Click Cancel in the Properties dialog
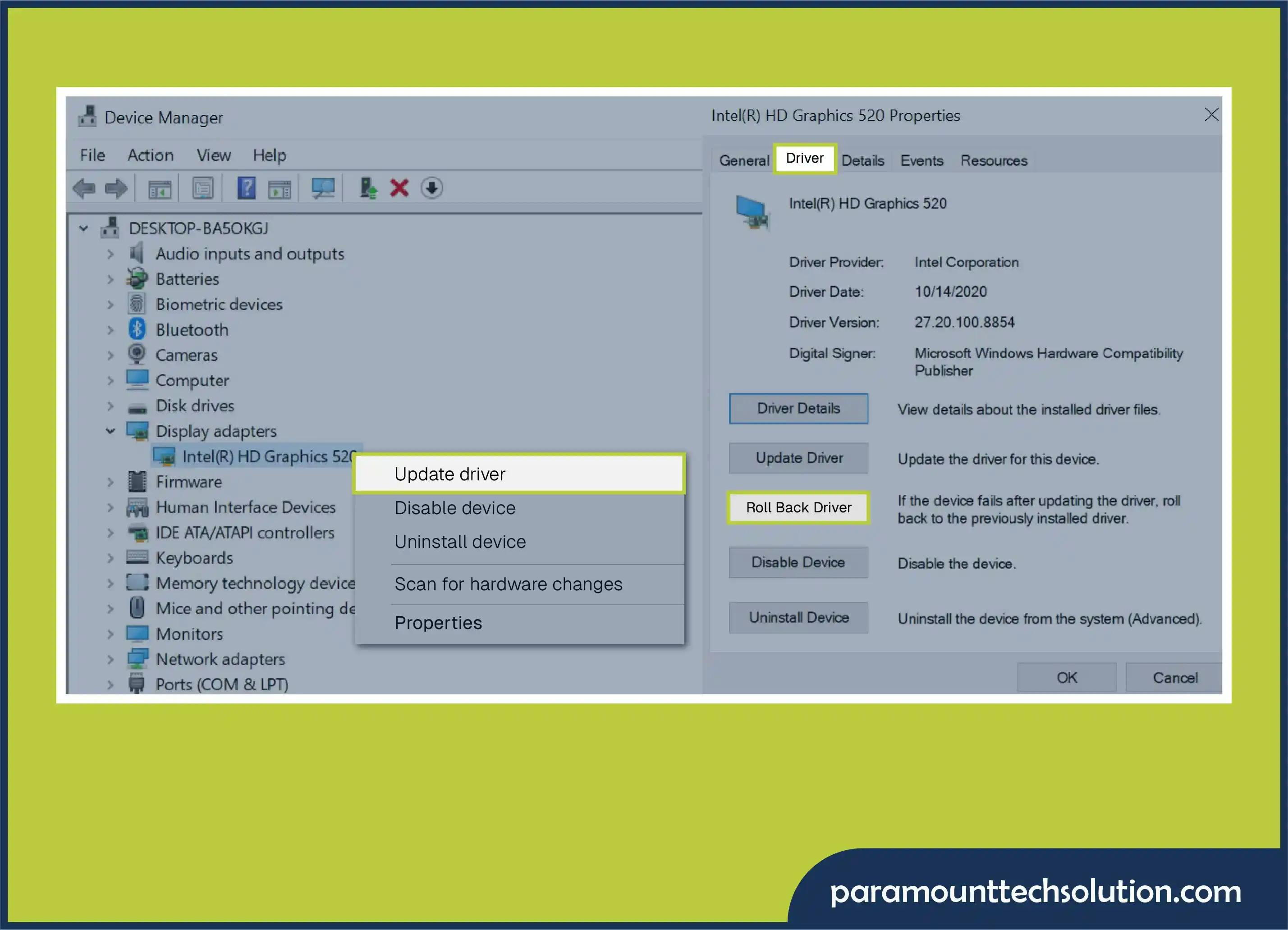Viewport: 1288px width, 930px height. point(1174,677)
